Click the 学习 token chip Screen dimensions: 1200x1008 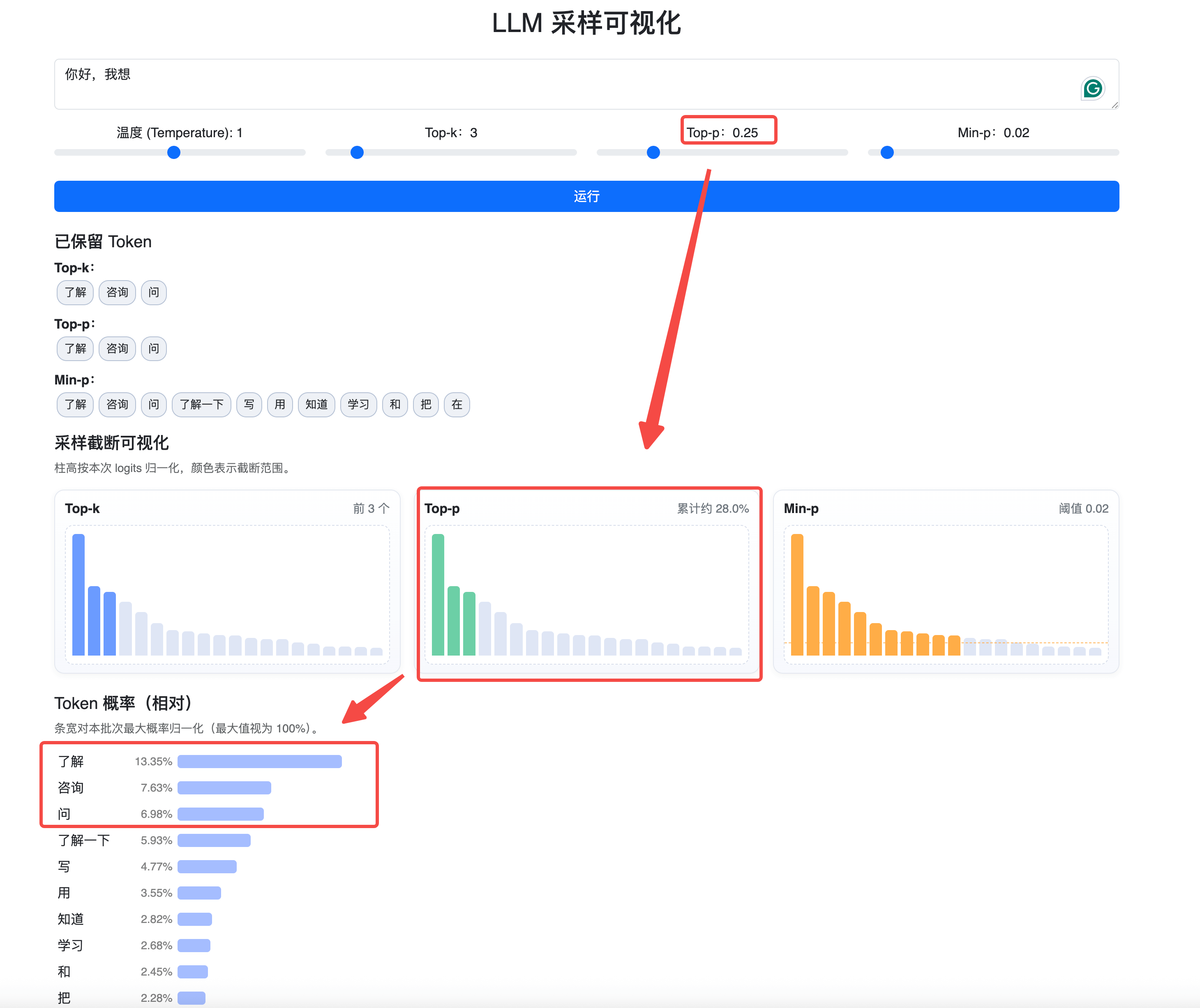click(x=358, y=405)
